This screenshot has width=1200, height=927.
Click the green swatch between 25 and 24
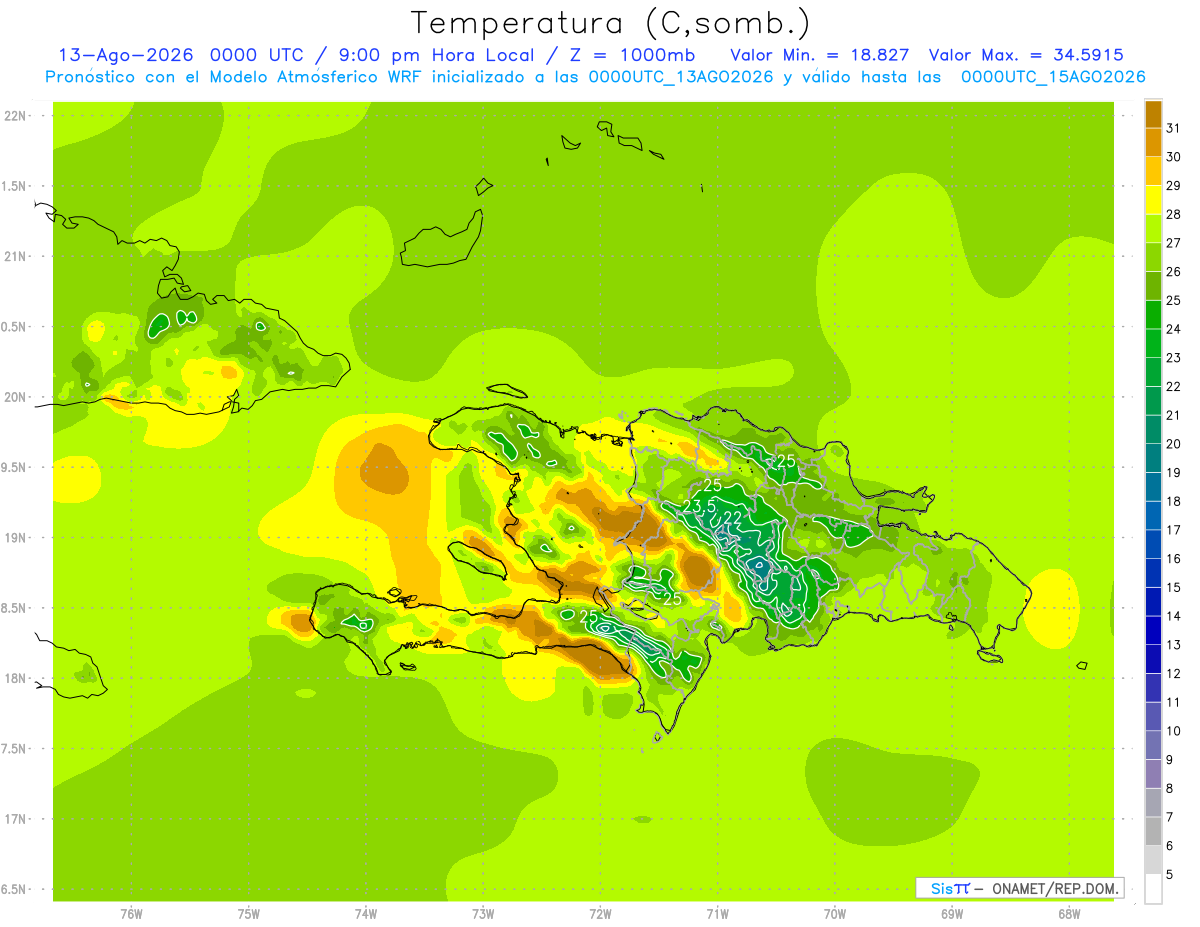pos(1153,314)
